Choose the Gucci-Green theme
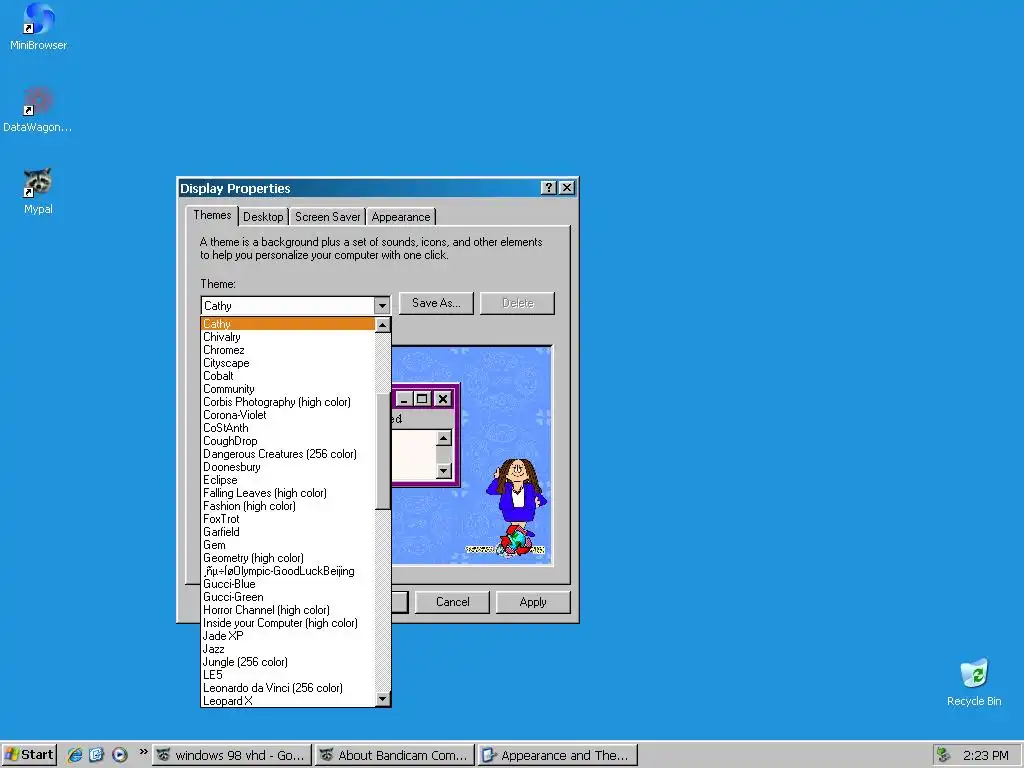Screen dimensions: 1024x768 pyautogui.click(x=288, y=597)
